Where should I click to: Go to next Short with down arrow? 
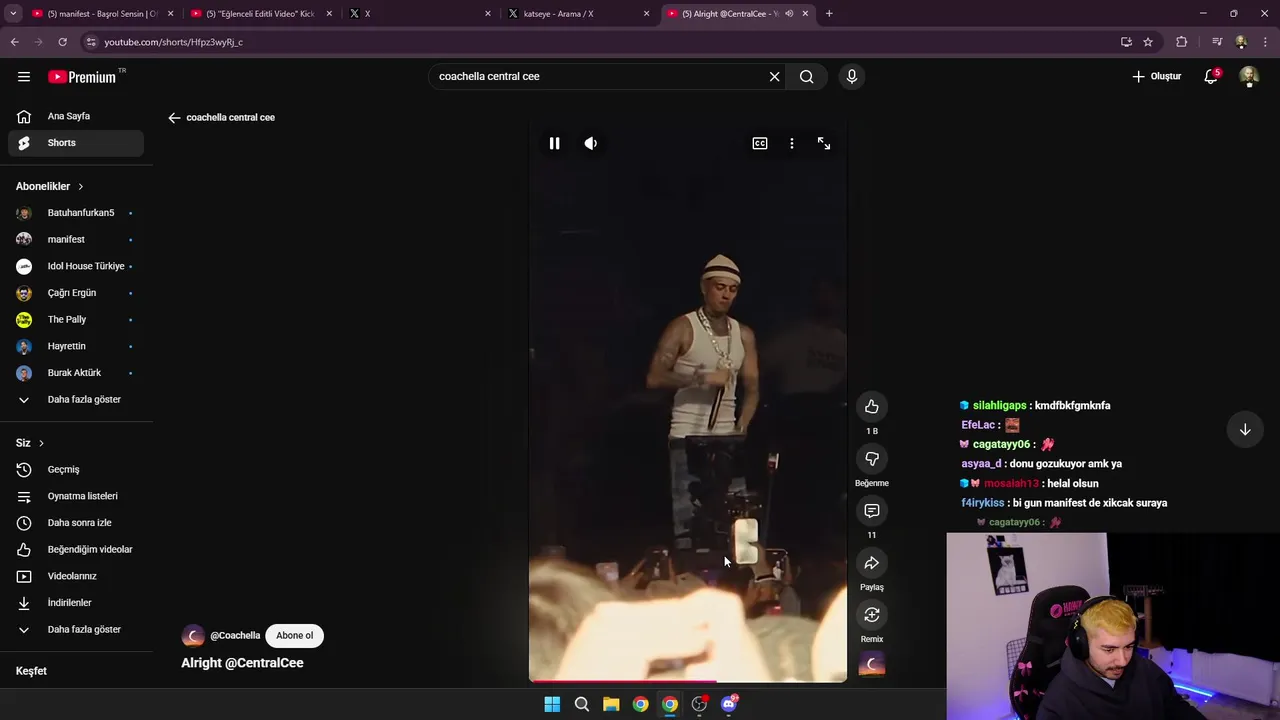pyautogui.click(x=1245, y=430)
